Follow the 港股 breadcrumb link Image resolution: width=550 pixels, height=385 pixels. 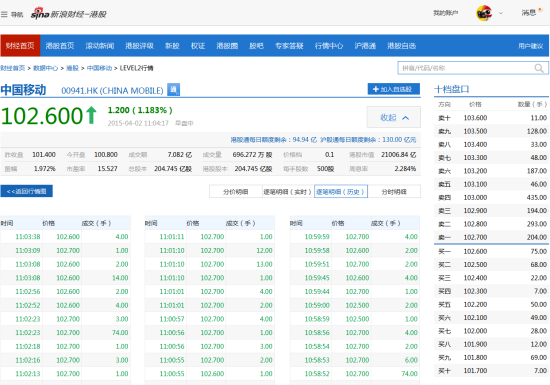[72, 68]
